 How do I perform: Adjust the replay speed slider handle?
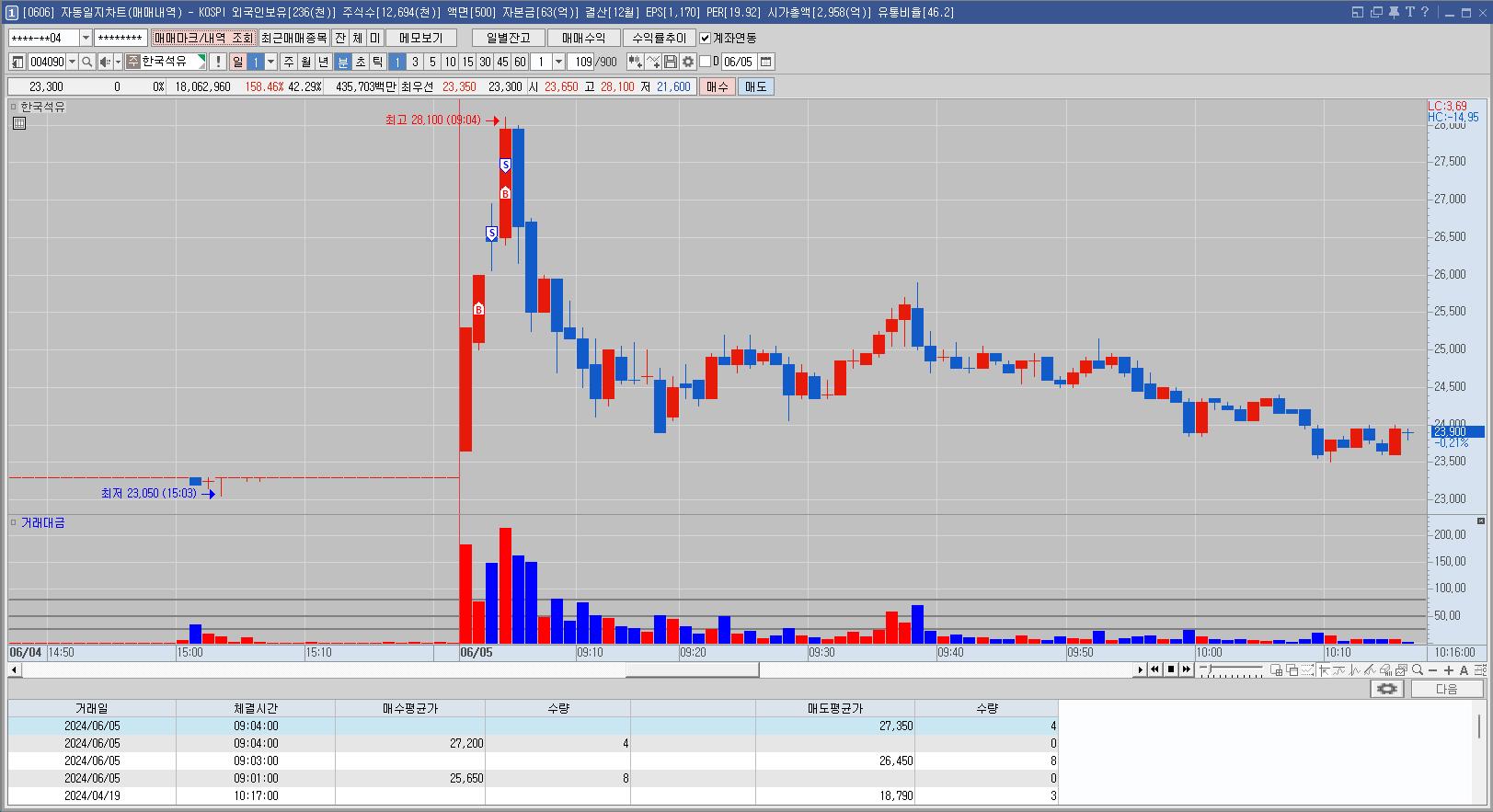pos(1210,669)
